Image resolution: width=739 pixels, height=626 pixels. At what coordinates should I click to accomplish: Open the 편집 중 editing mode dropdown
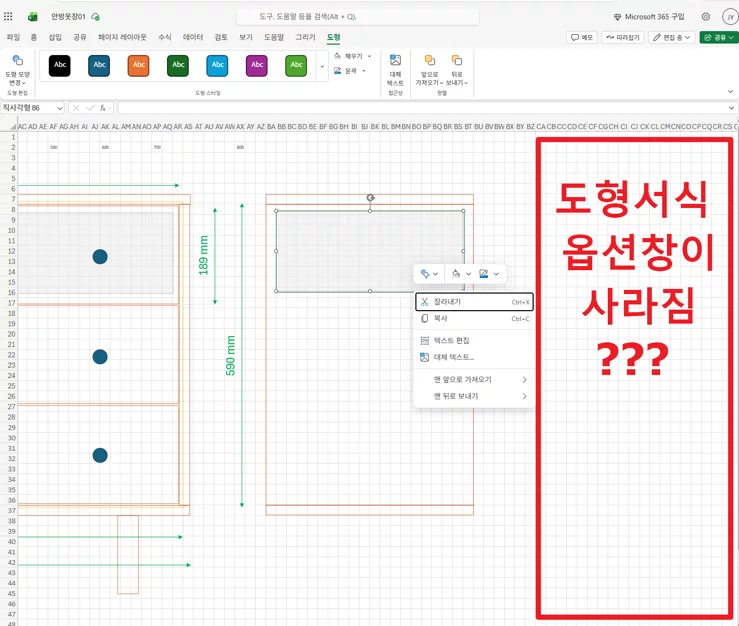pyautogui.click(x=672, y=37)
